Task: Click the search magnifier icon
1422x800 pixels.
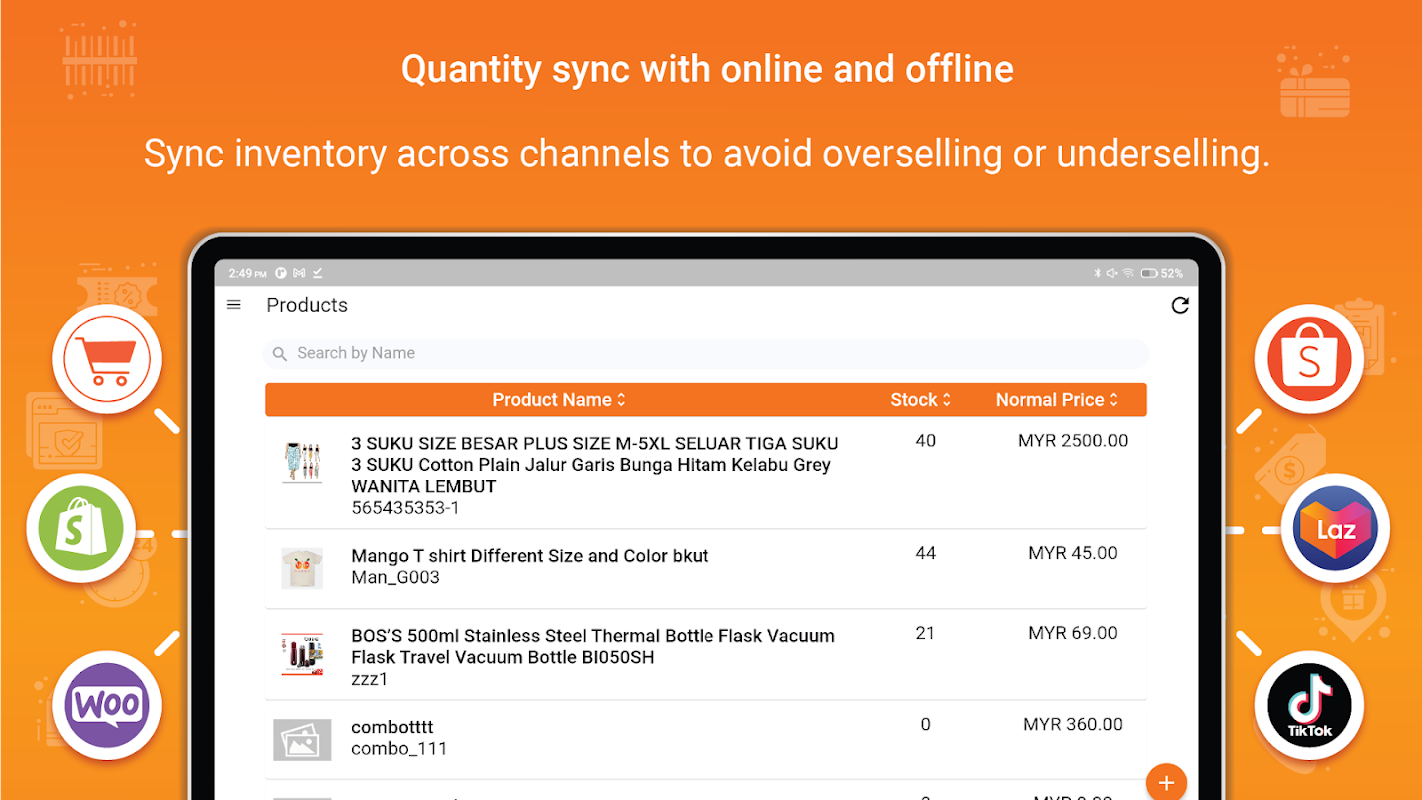Action: pyautogui.click(x=280, y=354)
